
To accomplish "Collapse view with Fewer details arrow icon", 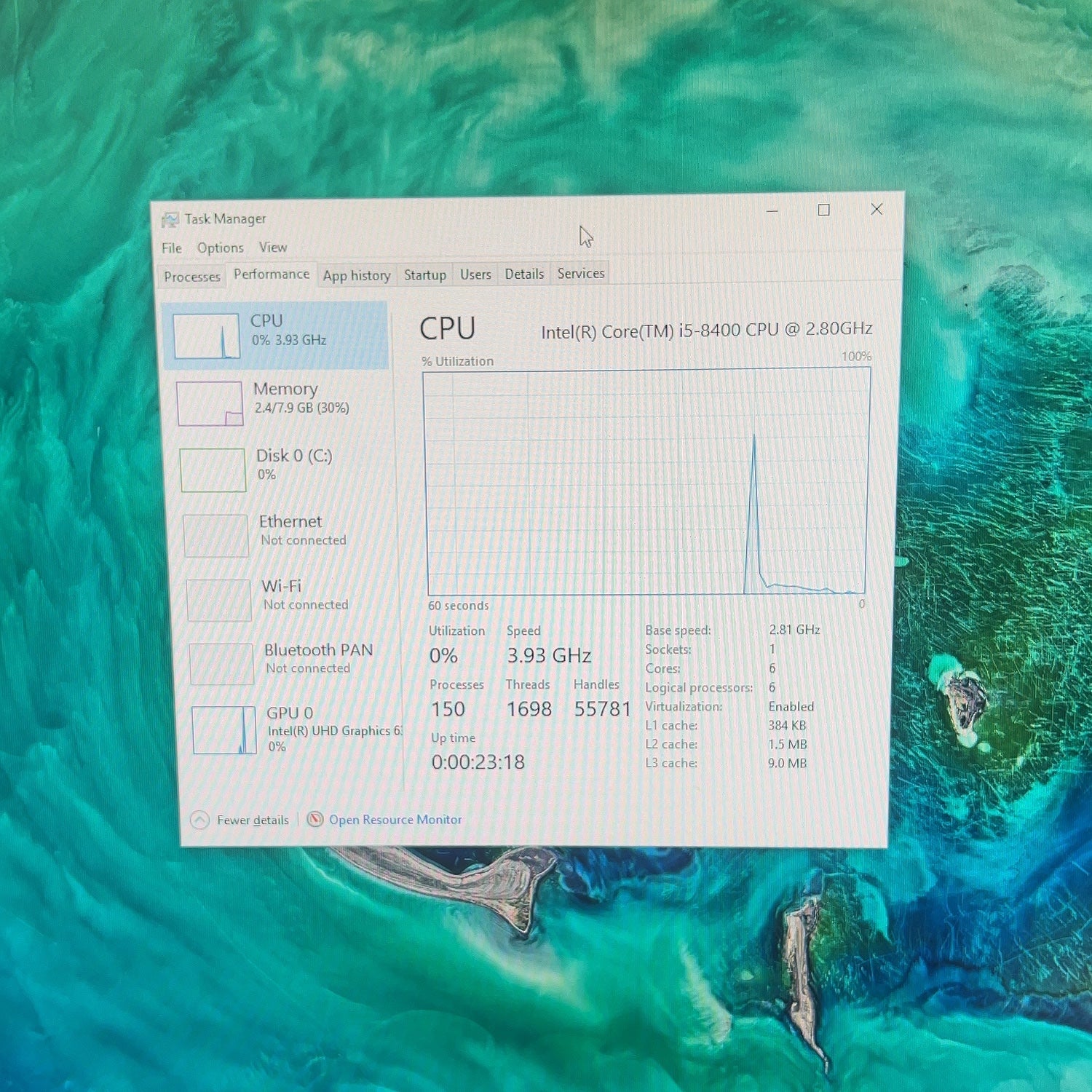I will tap(199, 820).
